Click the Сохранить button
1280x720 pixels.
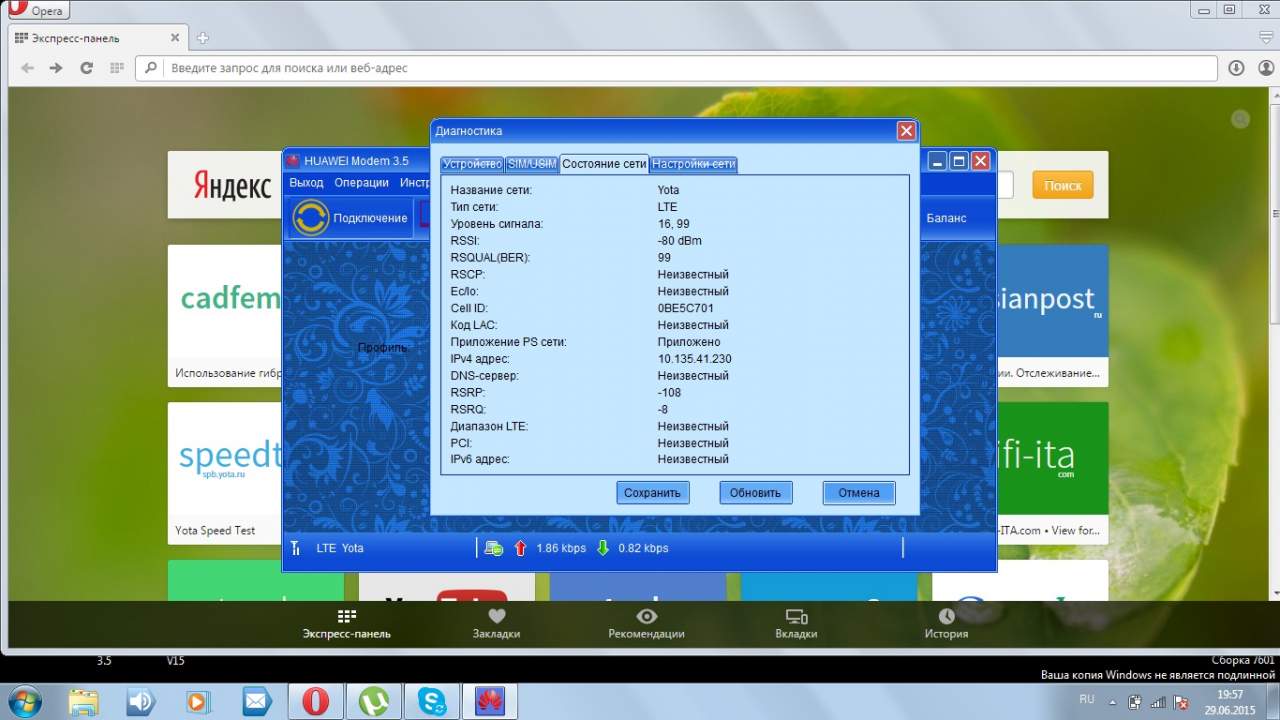click(x=652, y=492)
